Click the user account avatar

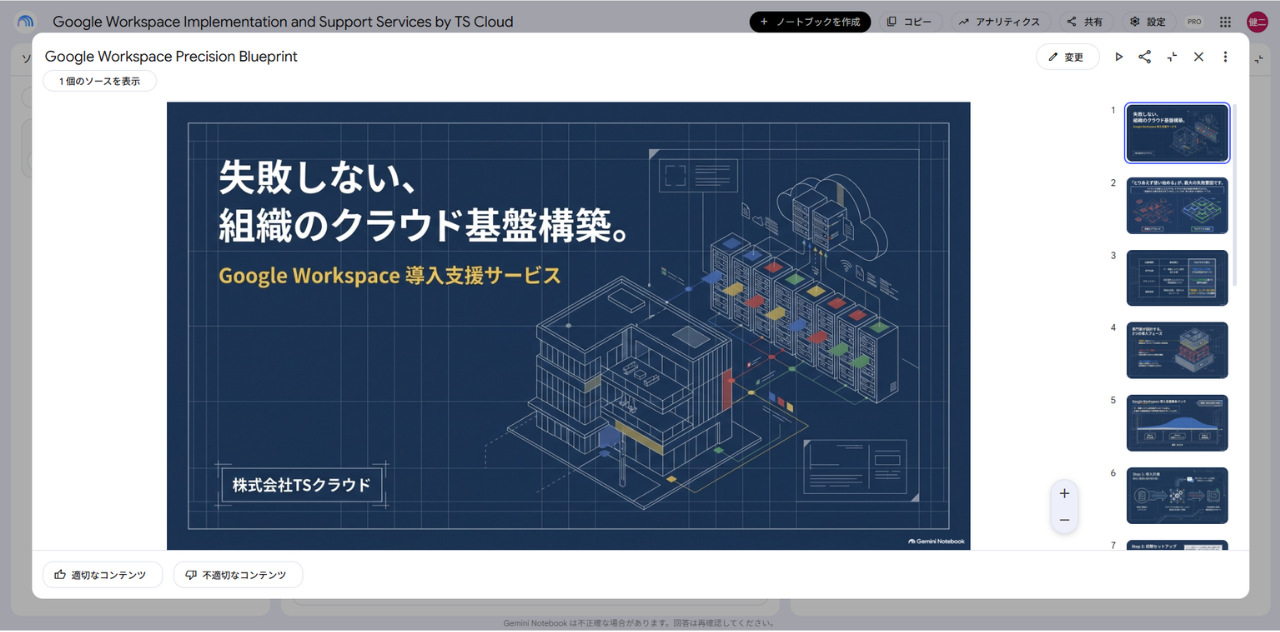(x=1257, y=21)
